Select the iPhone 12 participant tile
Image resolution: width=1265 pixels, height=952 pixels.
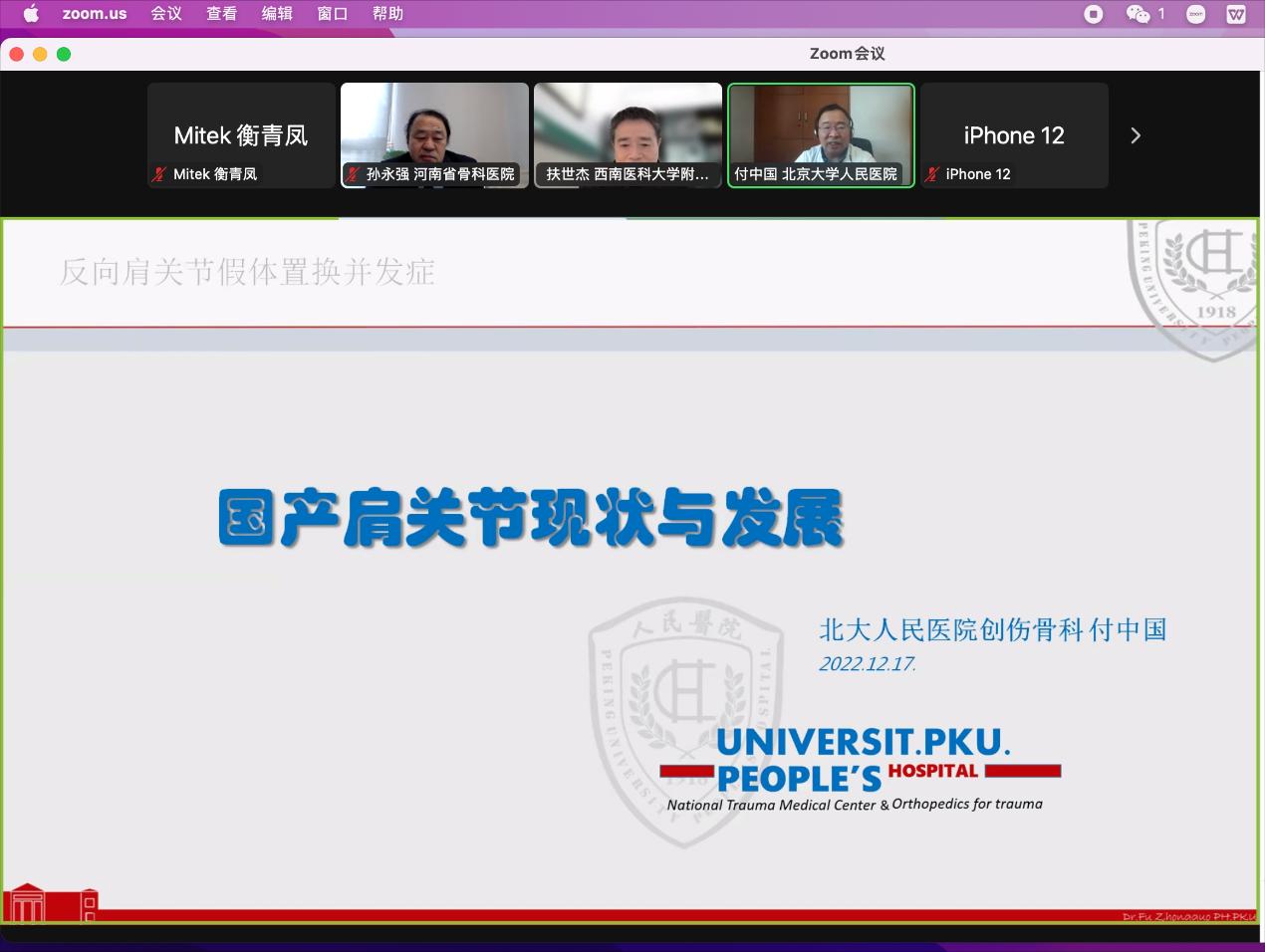pyautogui.click(x=1014, y=129)
